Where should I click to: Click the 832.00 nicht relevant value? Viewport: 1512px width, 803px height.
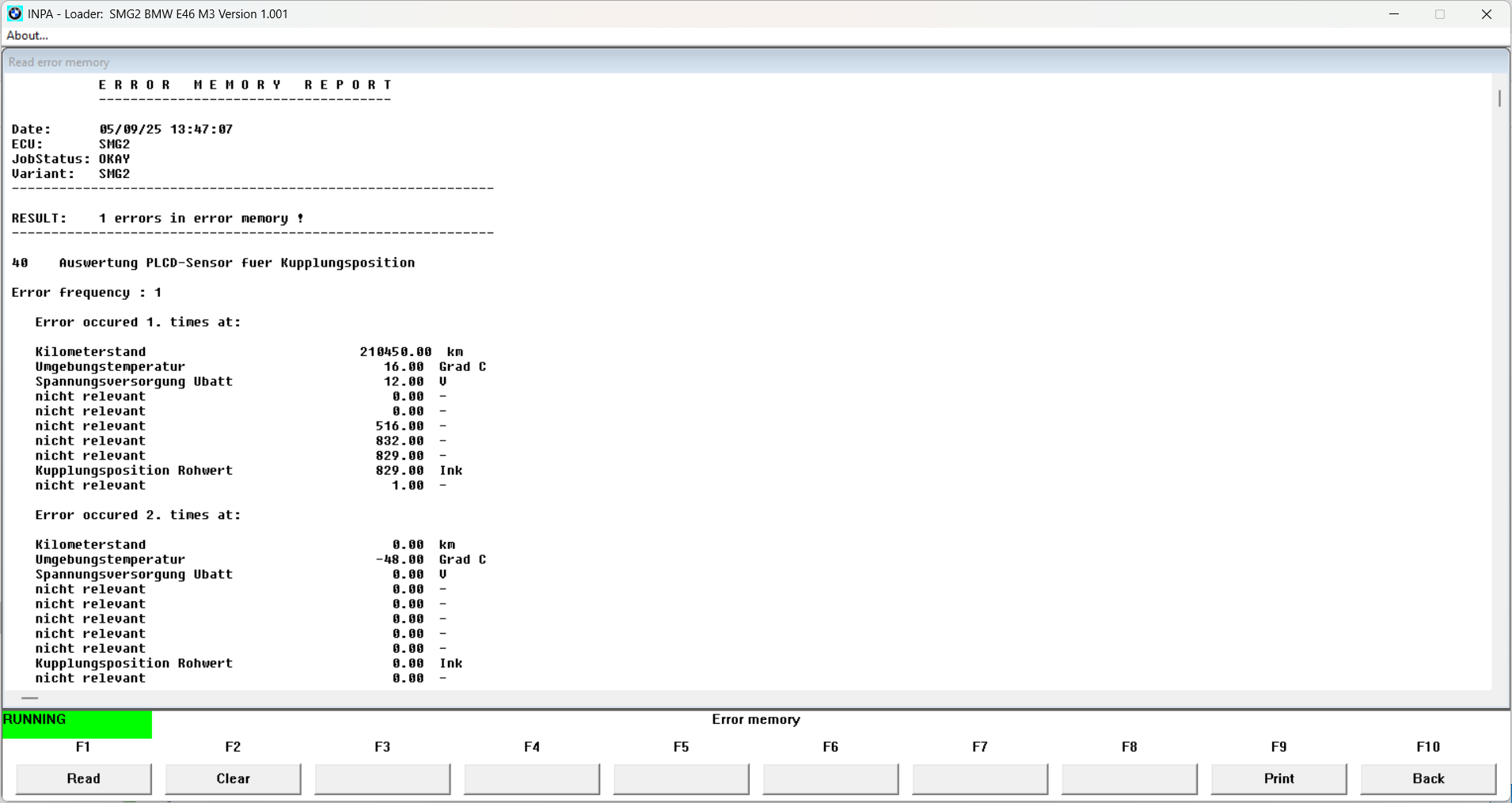pos(400,441)
